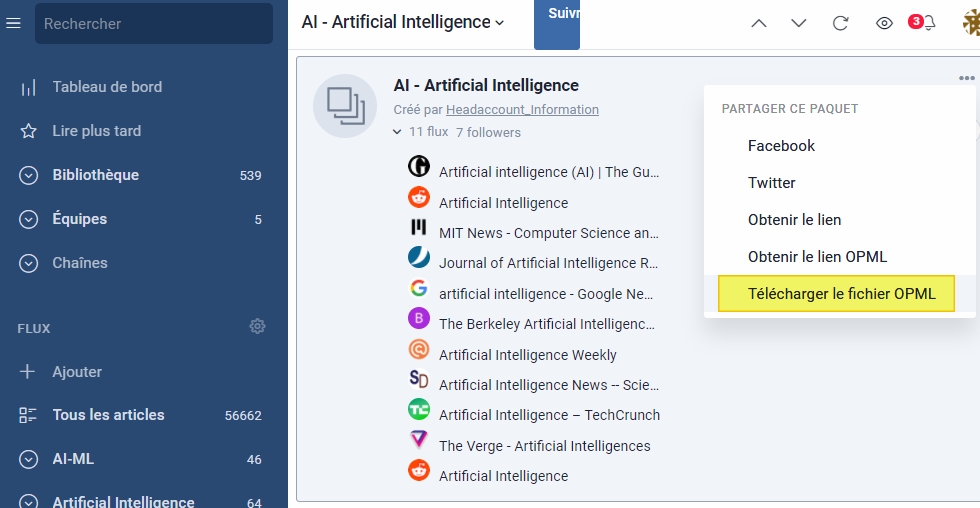Screen dimensions: 980x508
Task: Open the FLUX settings gear icon
Action: [257, 327]
